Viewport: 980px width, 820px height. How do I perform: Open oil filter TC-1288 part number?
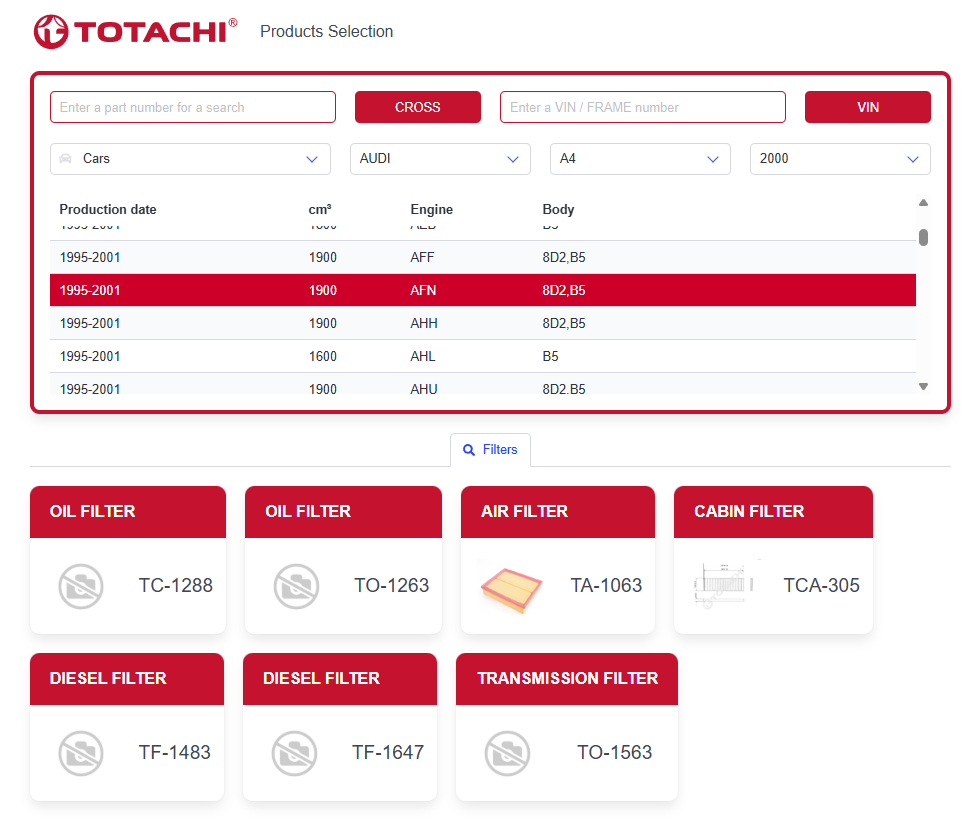pyautogui.click(x=176, y=586)
